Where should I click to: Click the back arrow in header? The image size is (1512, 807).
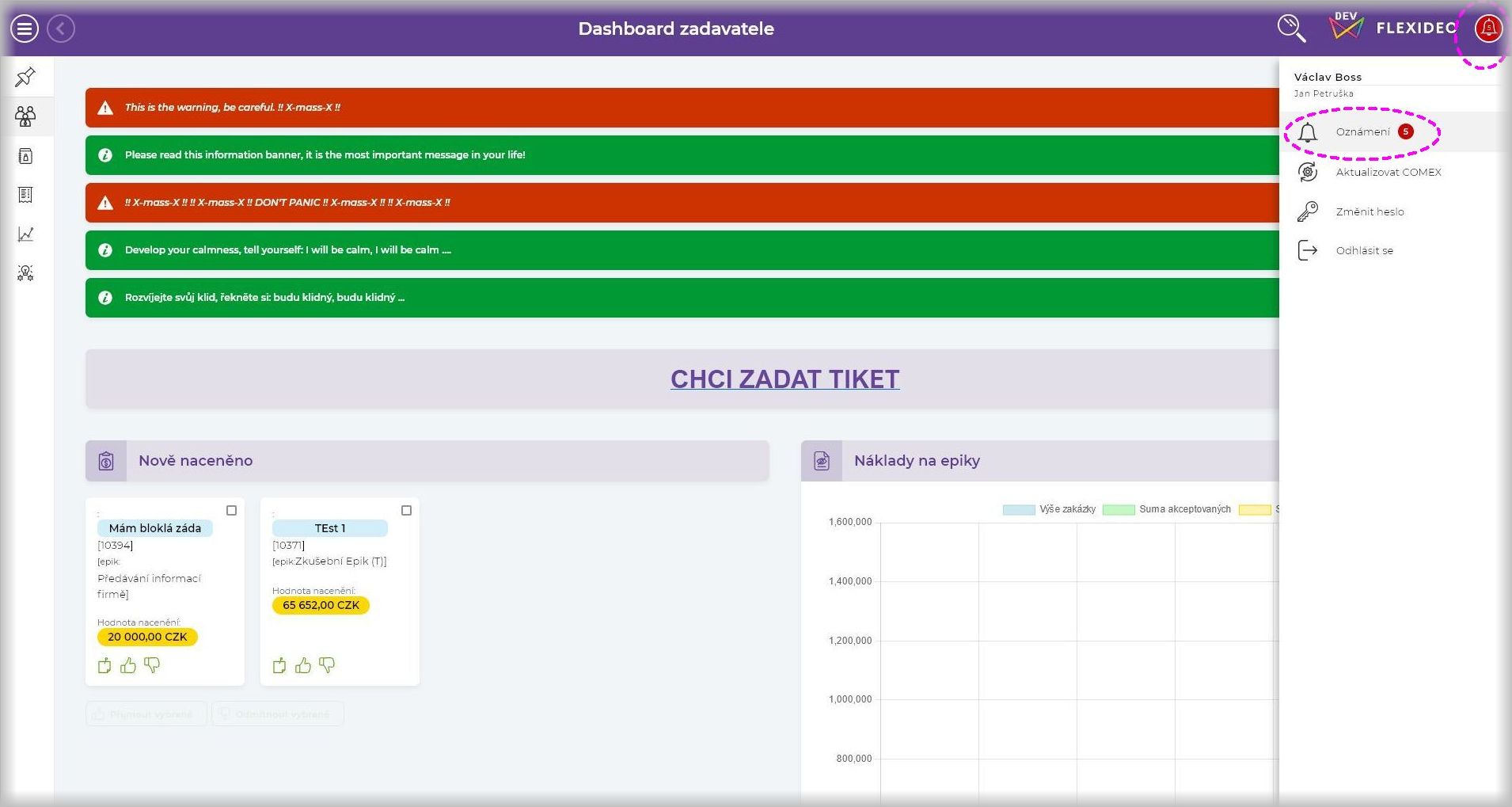pyautogui.click(x=61, y=29)
